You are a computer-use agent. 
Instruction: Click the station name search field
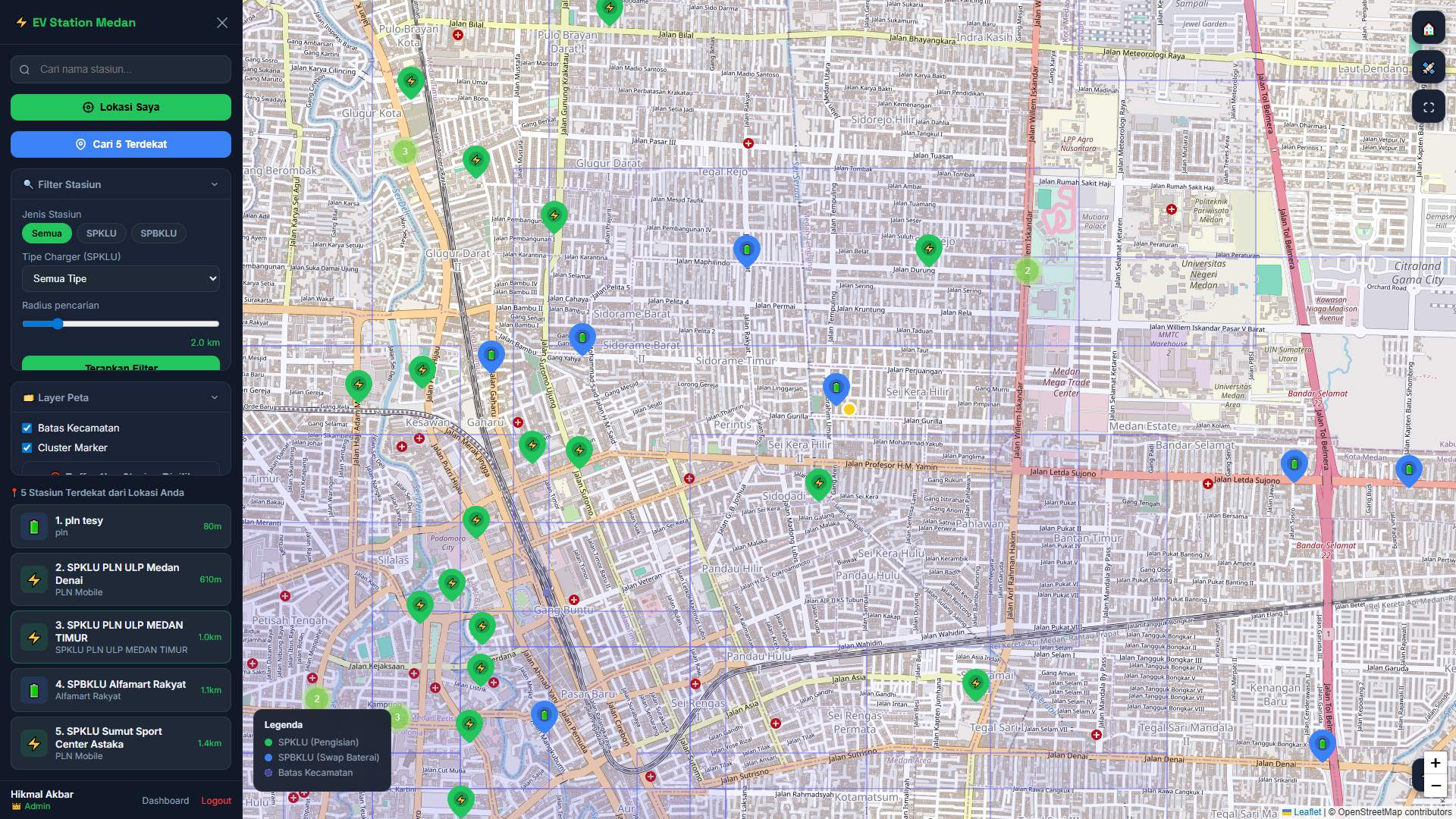121,69
